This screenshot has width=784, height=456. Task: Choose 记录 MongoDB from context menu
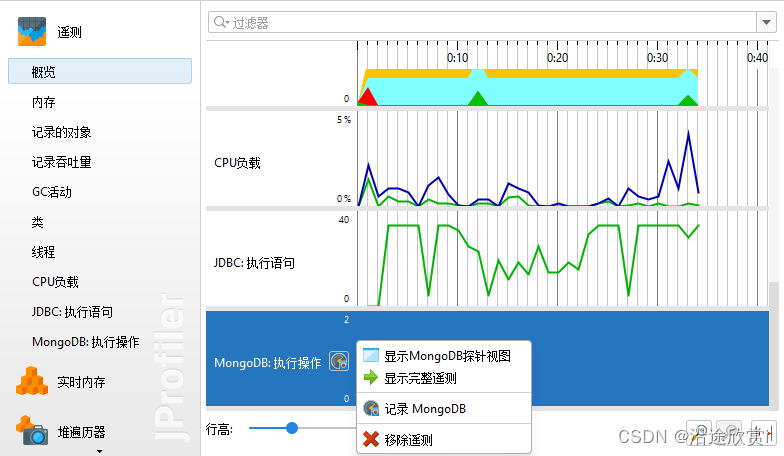click(444, 409)
